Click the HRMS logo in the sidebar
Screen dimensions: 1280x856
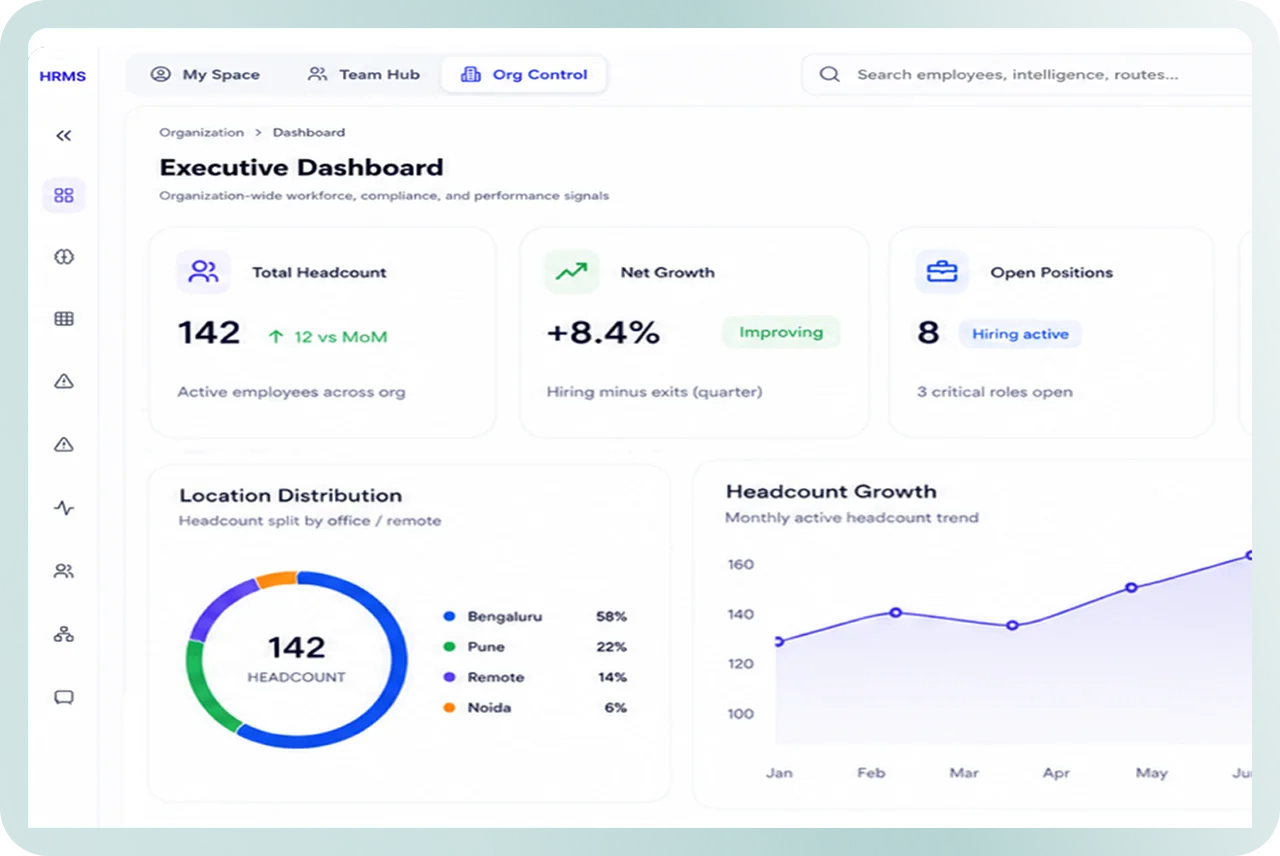(63, 76)
